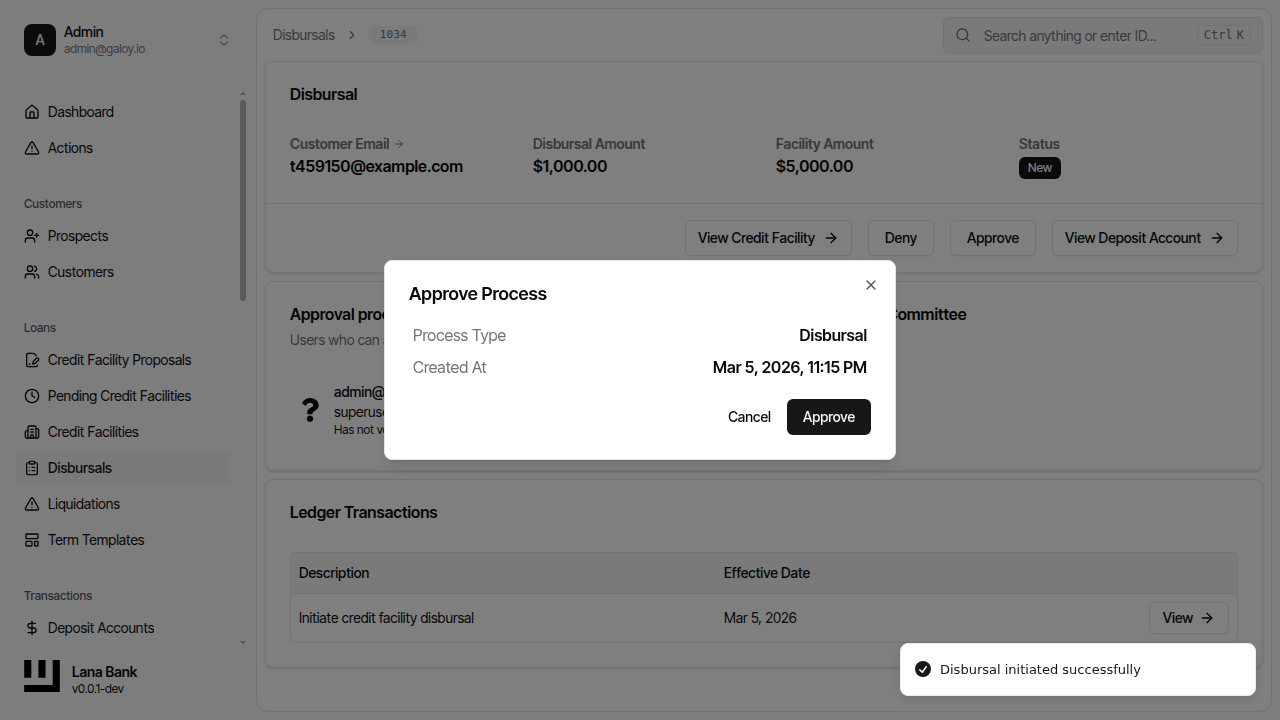This screenshot has height=720, width=1280.
Task: Expand the Admin account switcher
Action: coord(224,40)
